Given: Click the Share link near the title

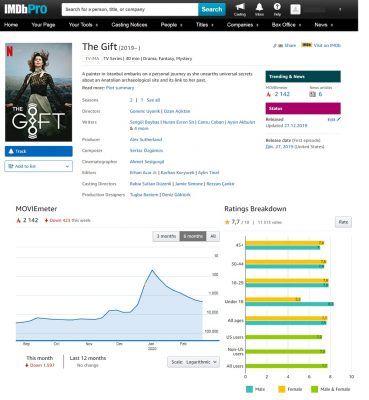Looking at the screenshot, I should [x=290, y=45].
